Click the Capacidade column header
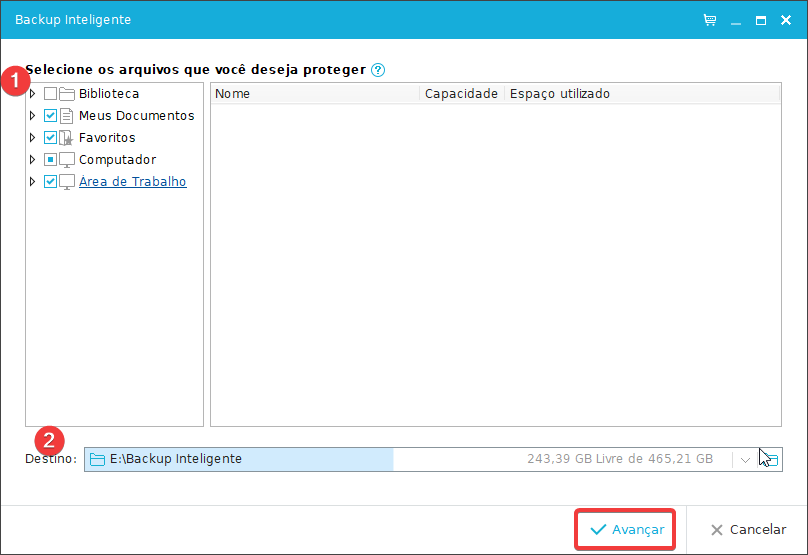 (461, 94)
